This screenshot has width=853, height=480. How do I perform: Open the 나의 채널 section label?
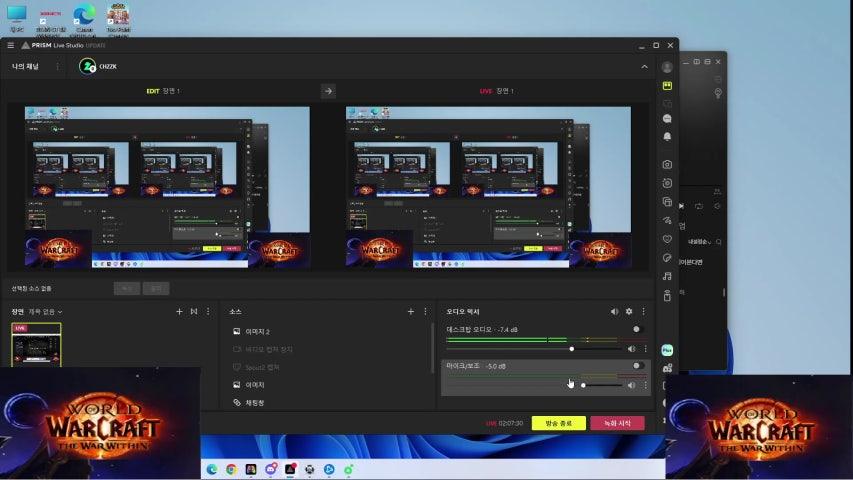coord(25,66)
